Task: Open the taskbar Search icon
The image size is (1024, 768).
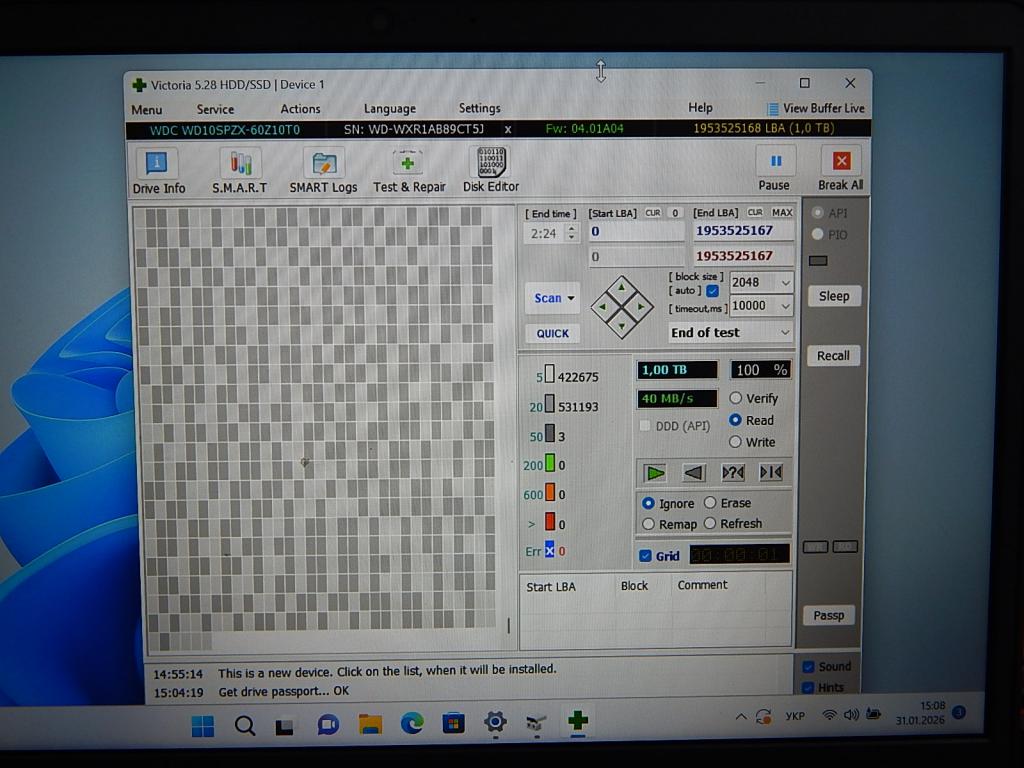Action: [x=245, y=726]
